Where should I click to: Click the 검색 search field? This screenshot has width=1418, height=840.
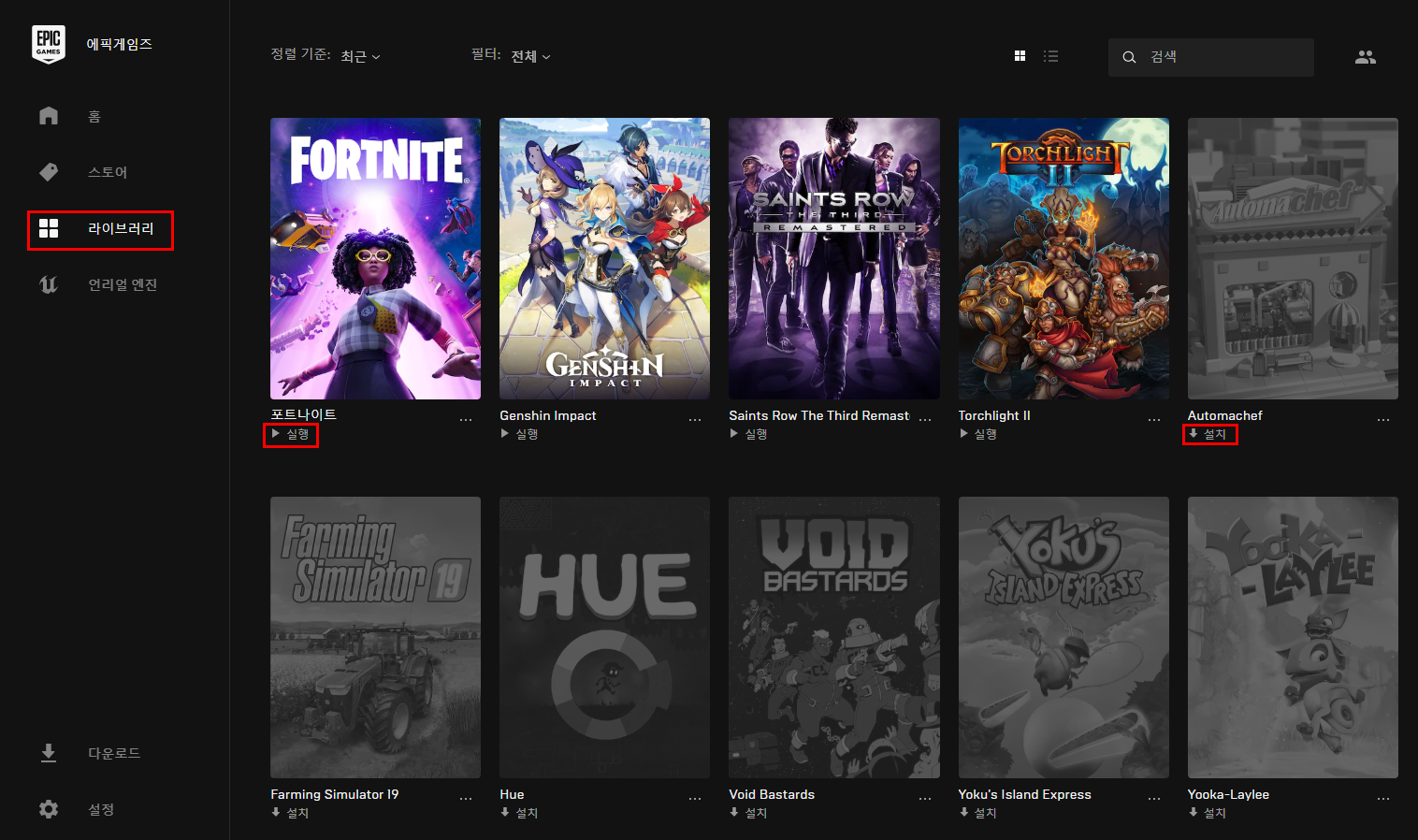coord(1211,57)
